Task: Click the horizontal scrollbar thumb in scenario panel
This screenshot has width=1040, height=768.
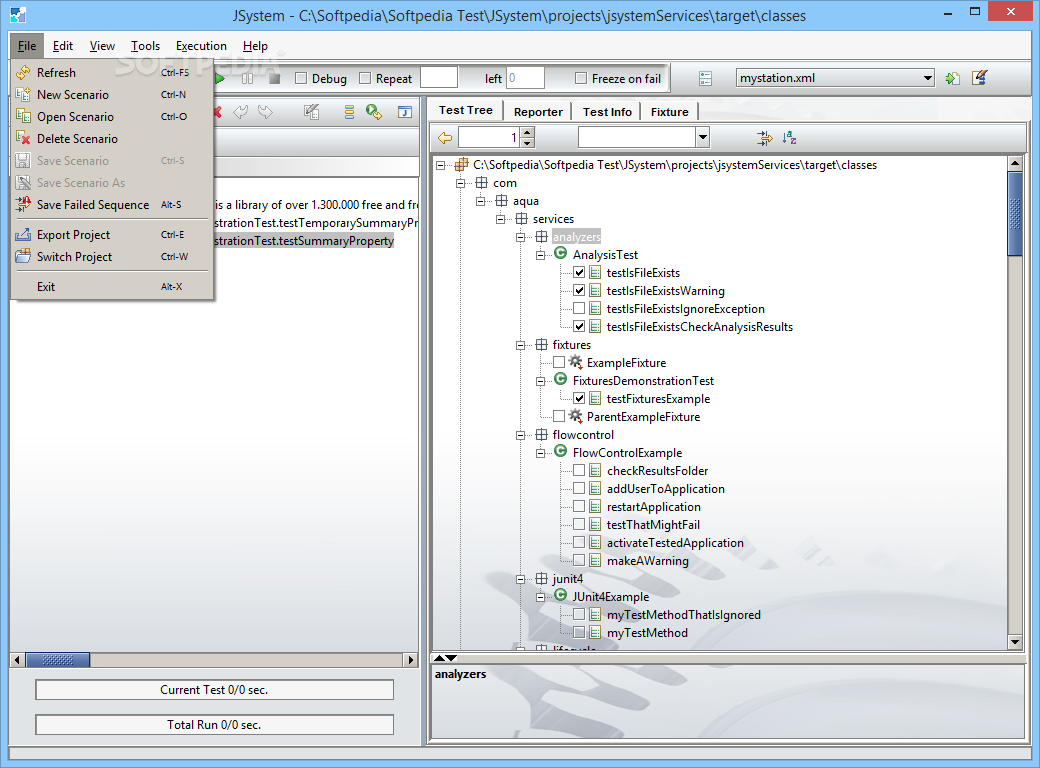Action: (x=57, y=660)
